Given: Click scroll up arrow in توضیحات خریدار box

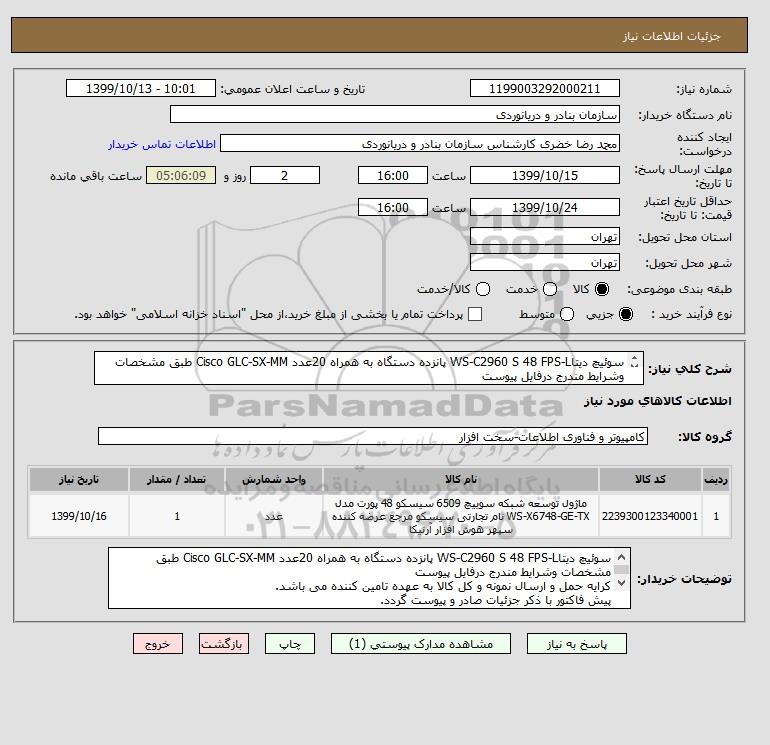Looking at the screenshot, I should click(621, 557).
